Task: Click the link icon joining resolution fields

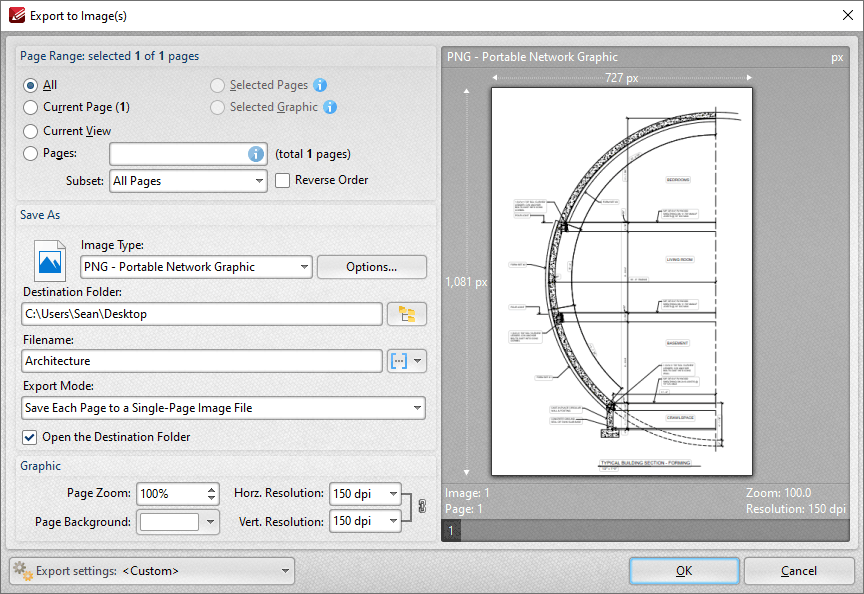Action: [421, 507]
